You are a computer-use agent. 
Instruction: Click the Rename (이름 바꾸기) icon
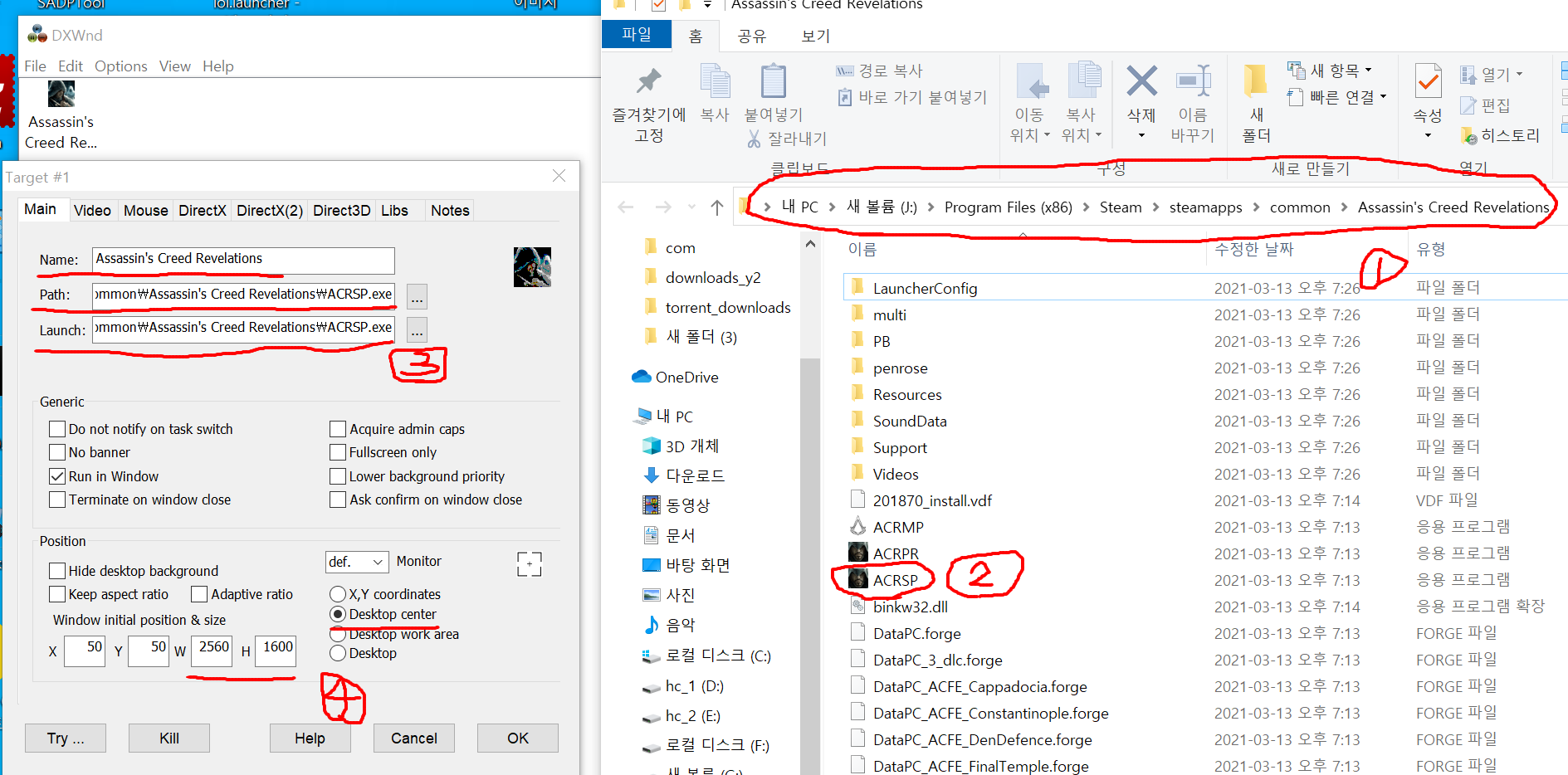(1193, 81)
